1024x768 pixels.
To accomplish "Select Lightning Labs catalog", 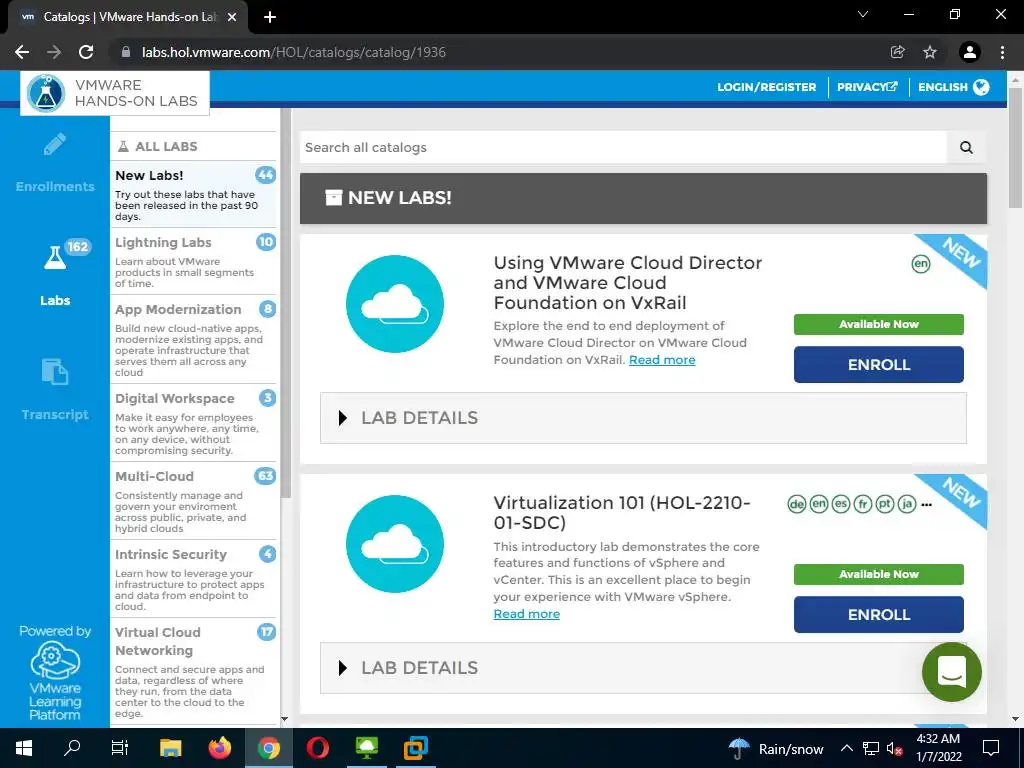I will point(195,261).
